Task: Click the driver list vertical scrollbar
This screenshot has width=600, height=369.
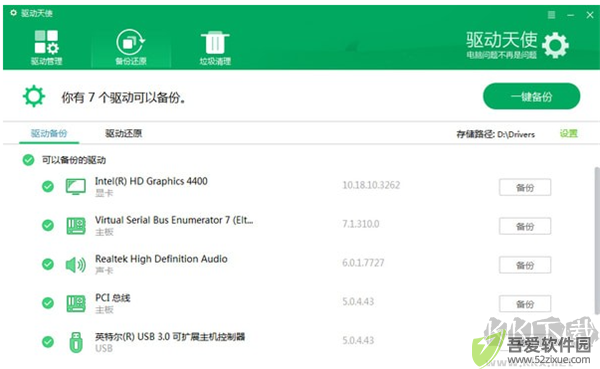Action: [x=597, y=240]
